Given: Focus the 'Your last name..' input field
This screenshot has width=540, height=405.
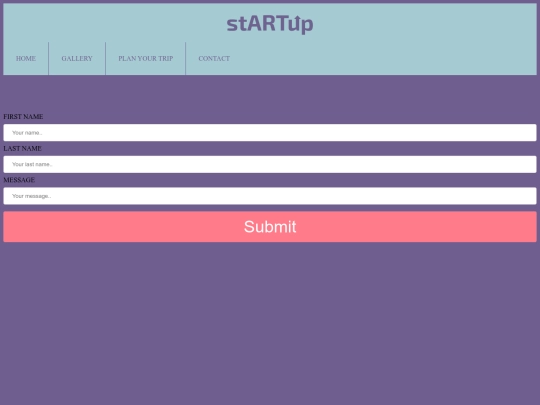Looking at the screenshot, I should coord(270,164).
